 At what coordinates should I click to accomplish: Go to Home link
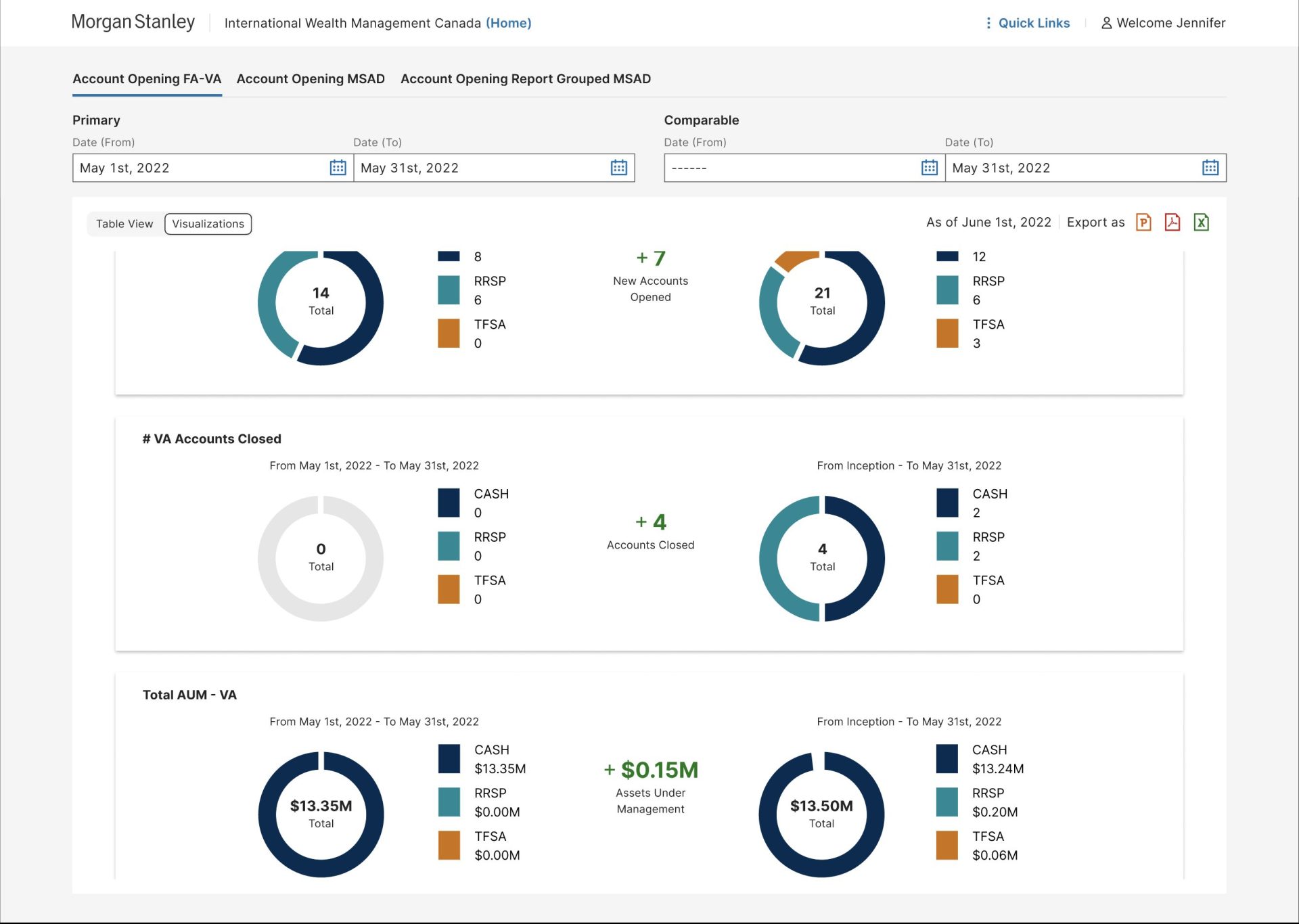coord(509,23)
